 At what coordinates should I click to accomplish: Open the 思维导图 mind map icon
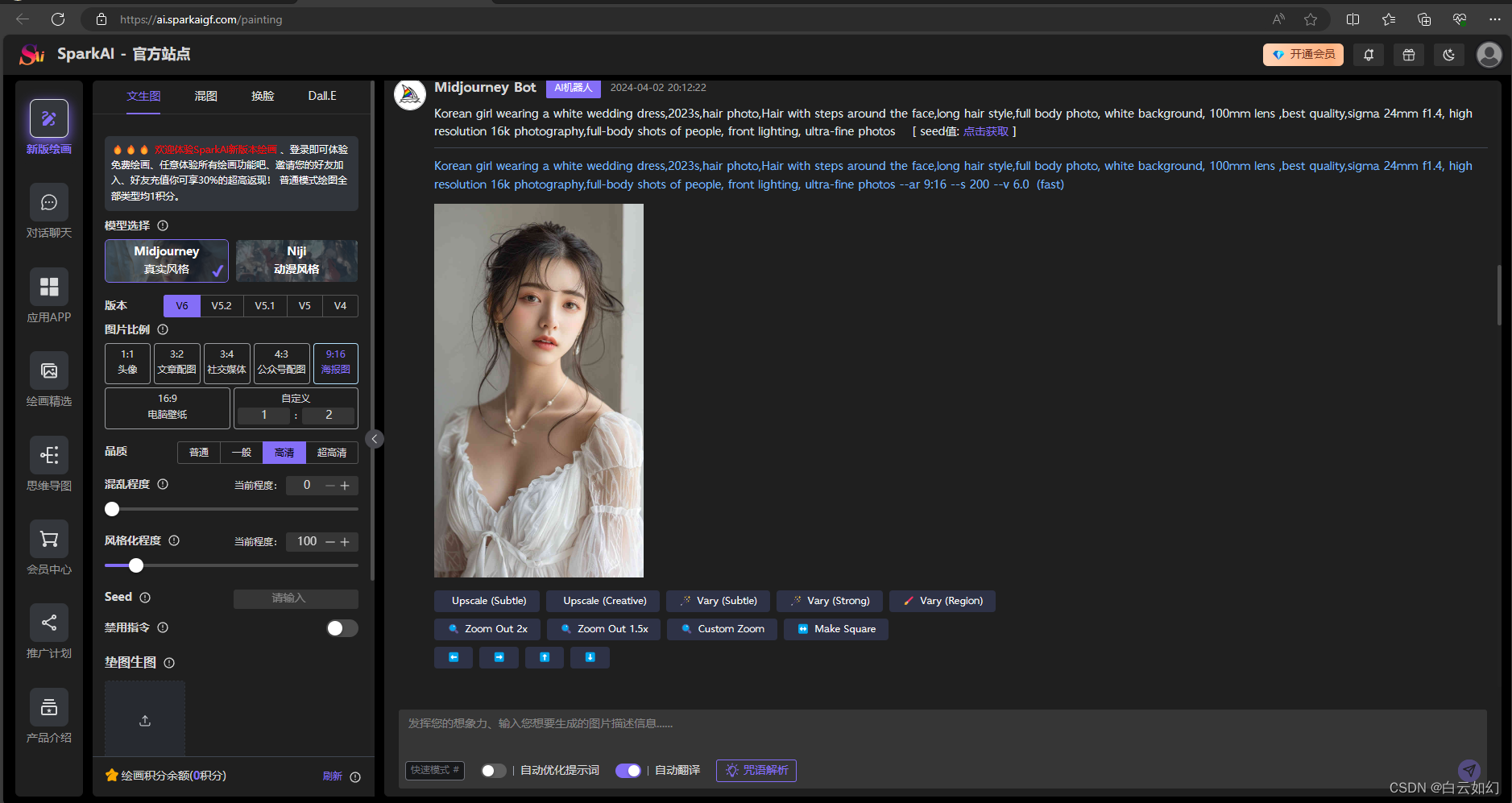coord(49,455)
